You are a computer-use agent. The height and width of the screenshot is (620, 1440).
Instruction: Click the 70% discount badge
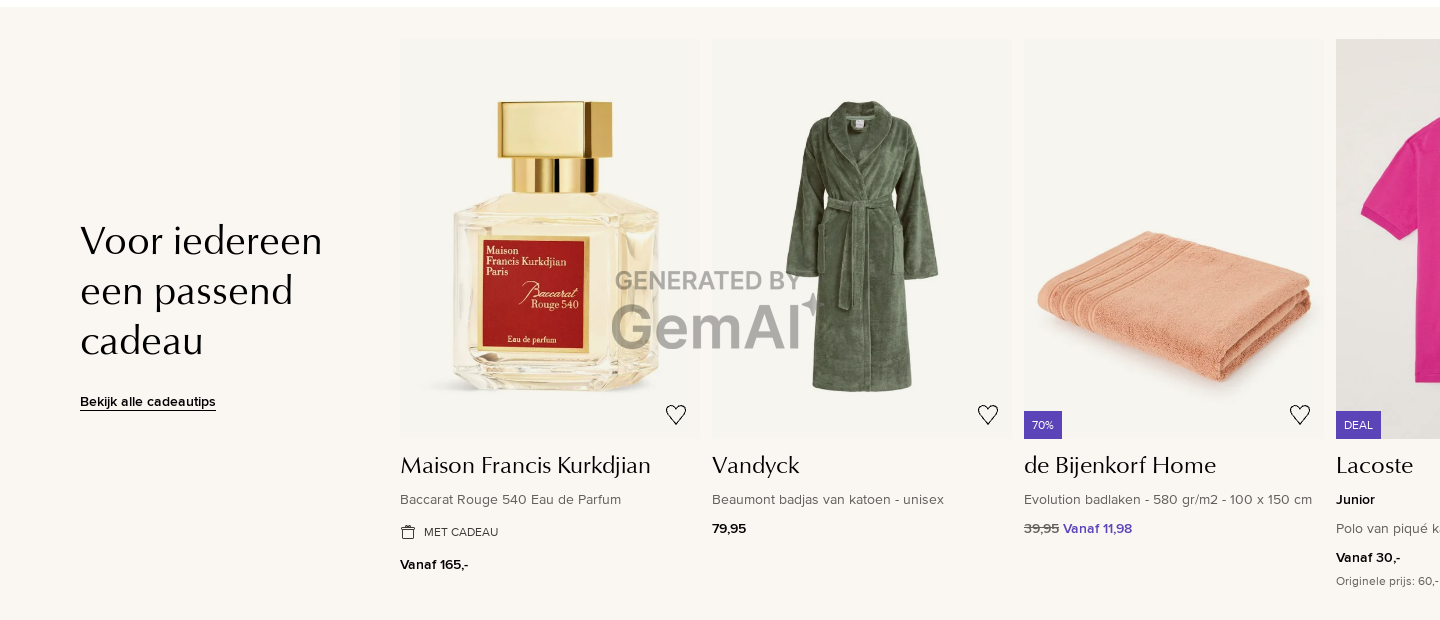(1043, 425)
